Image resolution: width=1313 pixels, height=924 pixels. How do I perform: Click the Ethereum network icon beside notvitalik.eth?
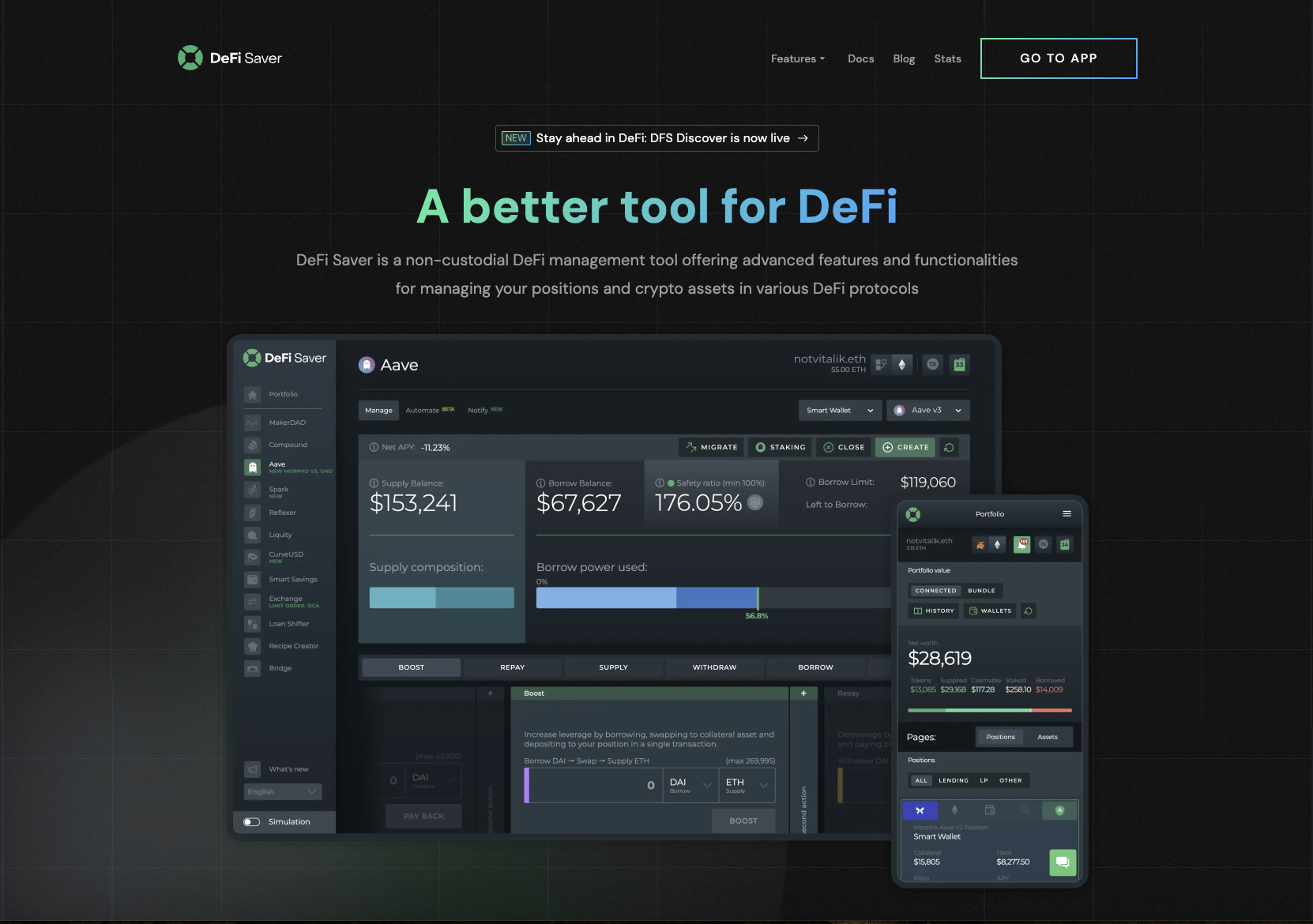tap(902, 364)
